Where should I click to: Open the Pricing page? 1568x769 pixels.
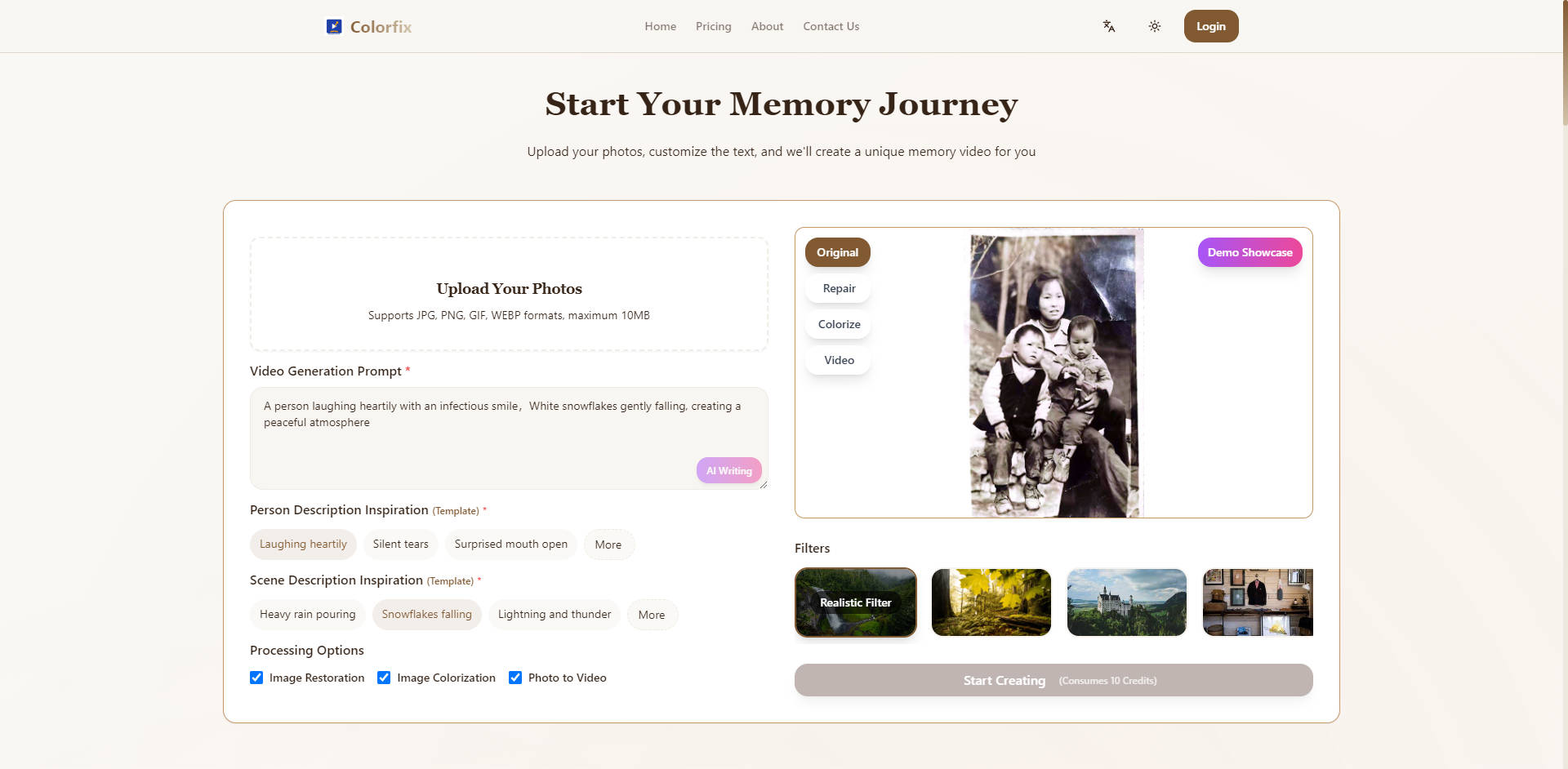[x=713, y=26]
